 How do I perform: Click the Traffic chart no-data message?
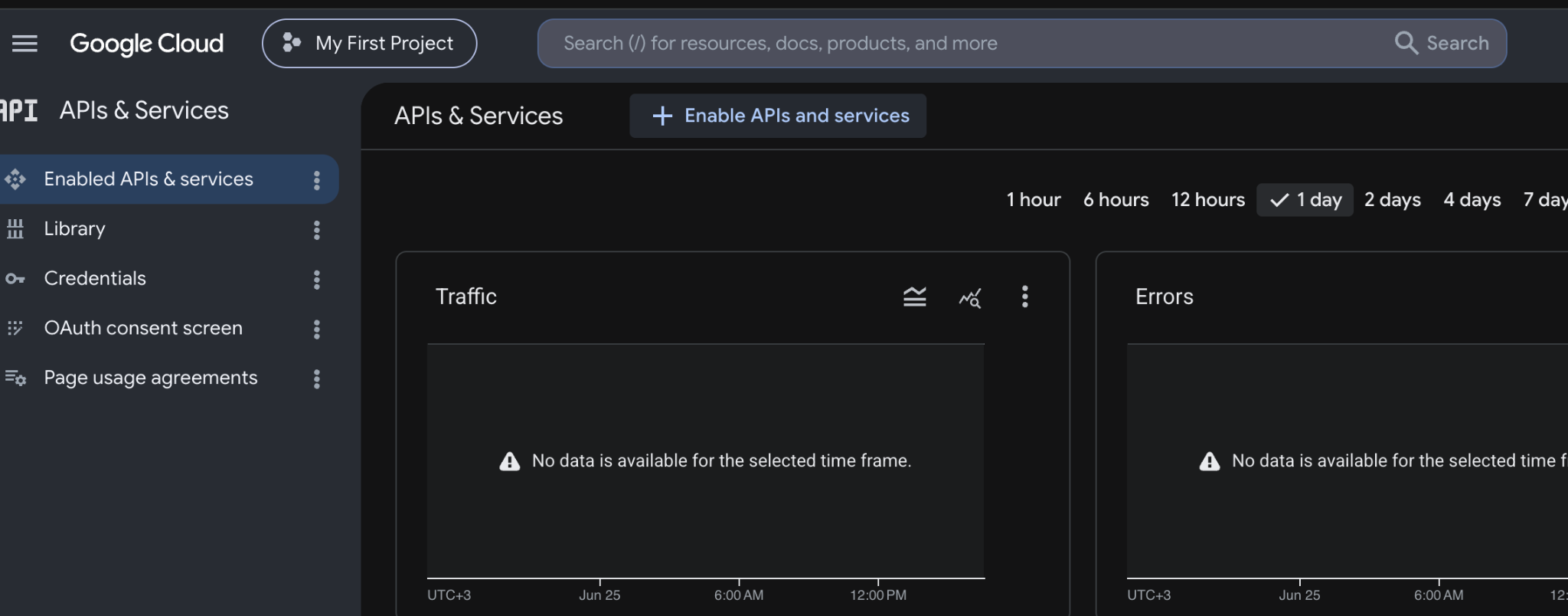pos(721,461)
